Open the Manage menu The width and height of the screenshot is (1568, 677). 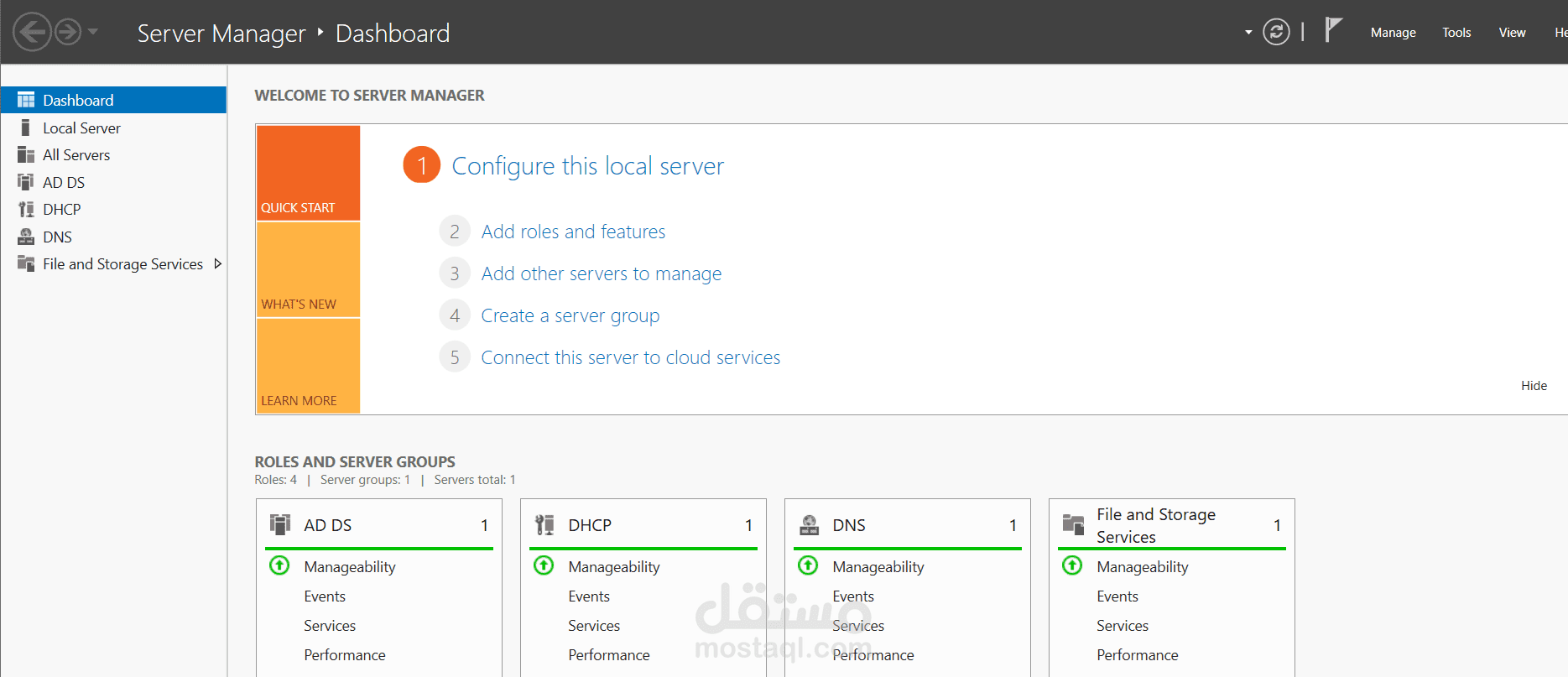pyautogui.click(x=1393, y=33)
